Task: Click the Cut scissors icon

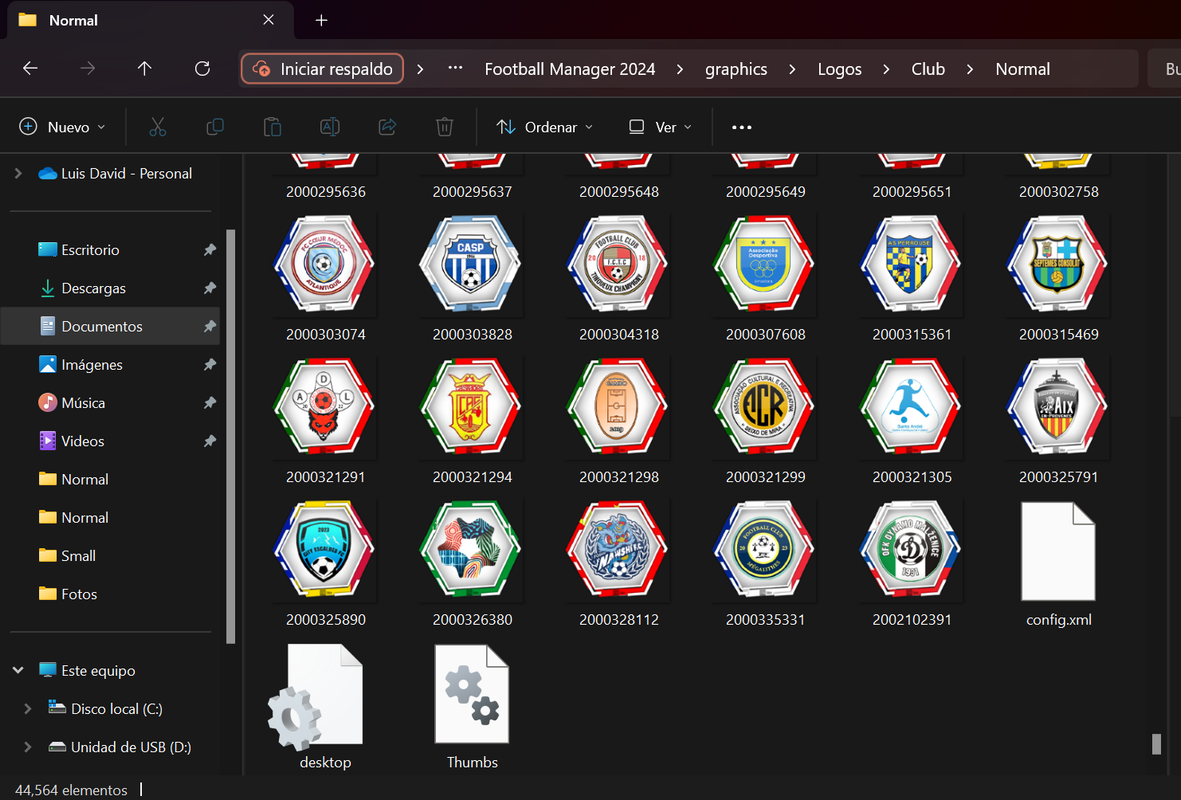Action: [157, 127]
